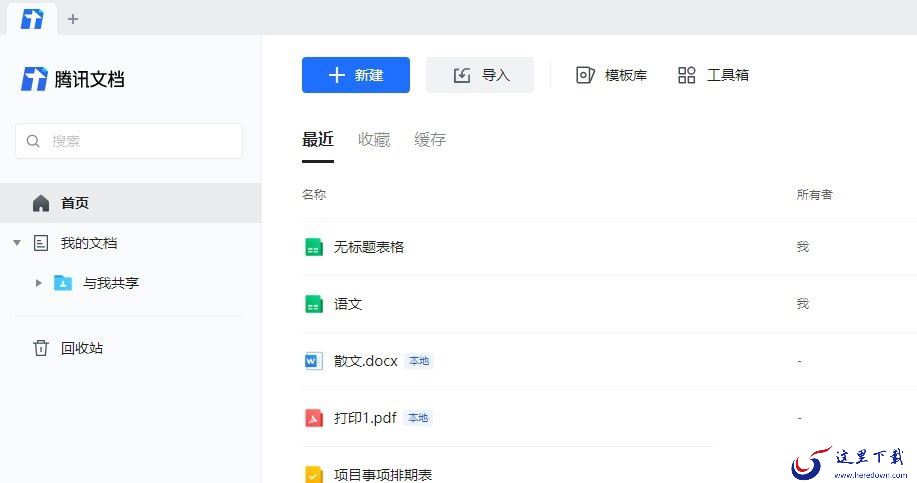This screenshot has width=917, height=483.
Task: Click the 导入 import button
Action: click(x=480, y=75)
